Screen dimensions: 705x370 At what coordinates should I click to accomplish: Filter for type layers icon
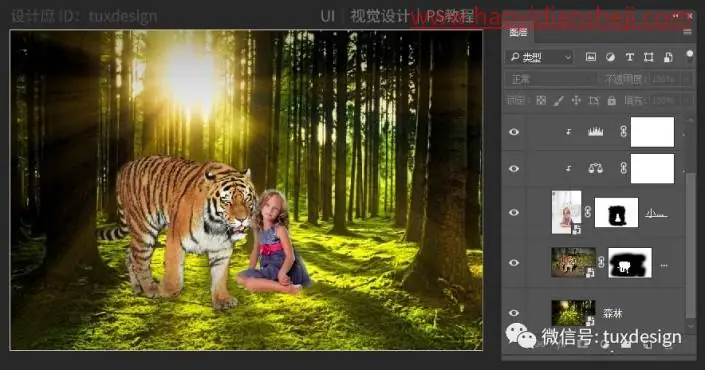629,57
